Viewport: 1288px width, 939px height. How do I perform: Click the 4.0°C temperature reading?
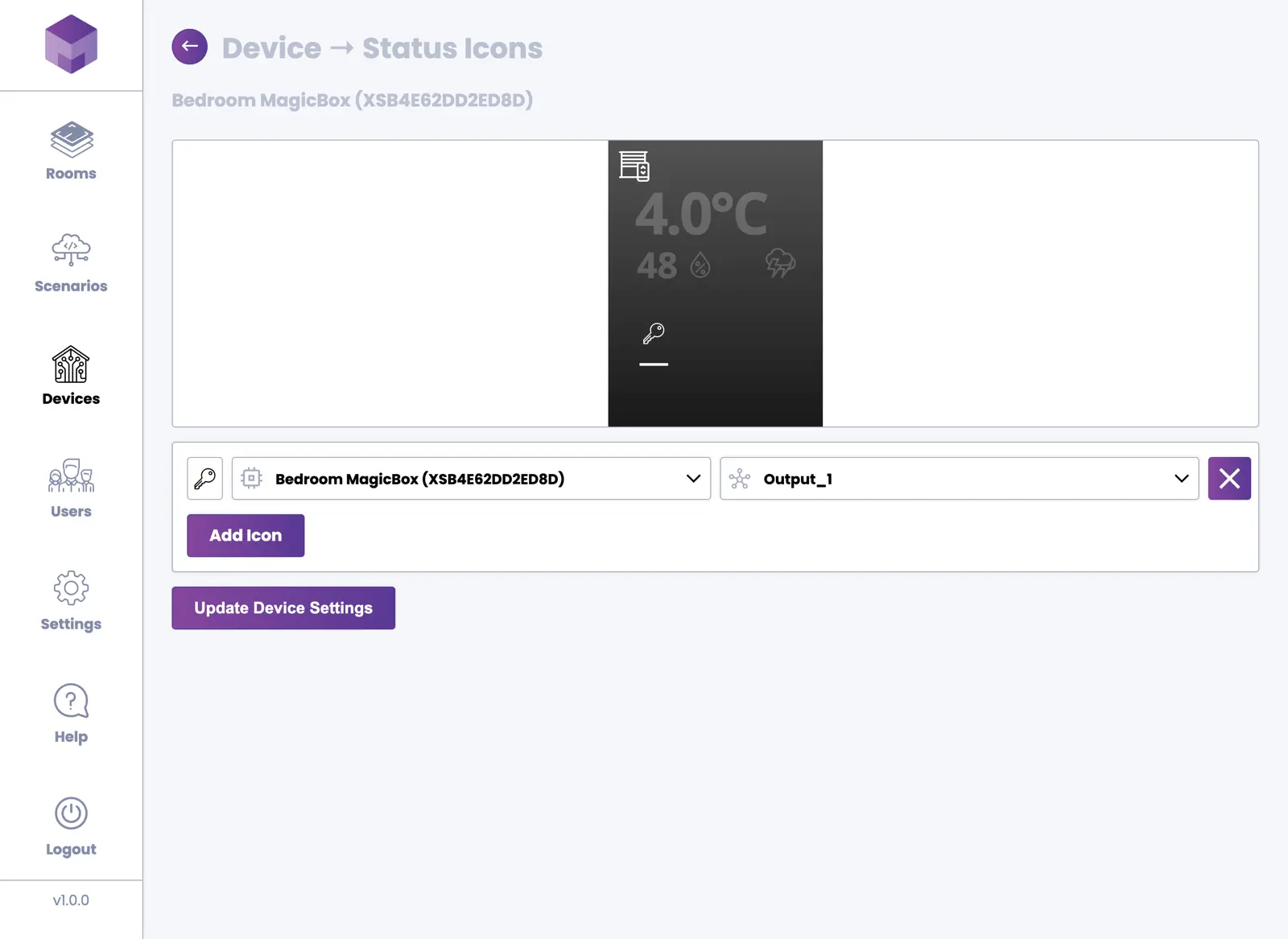point(701,215)
